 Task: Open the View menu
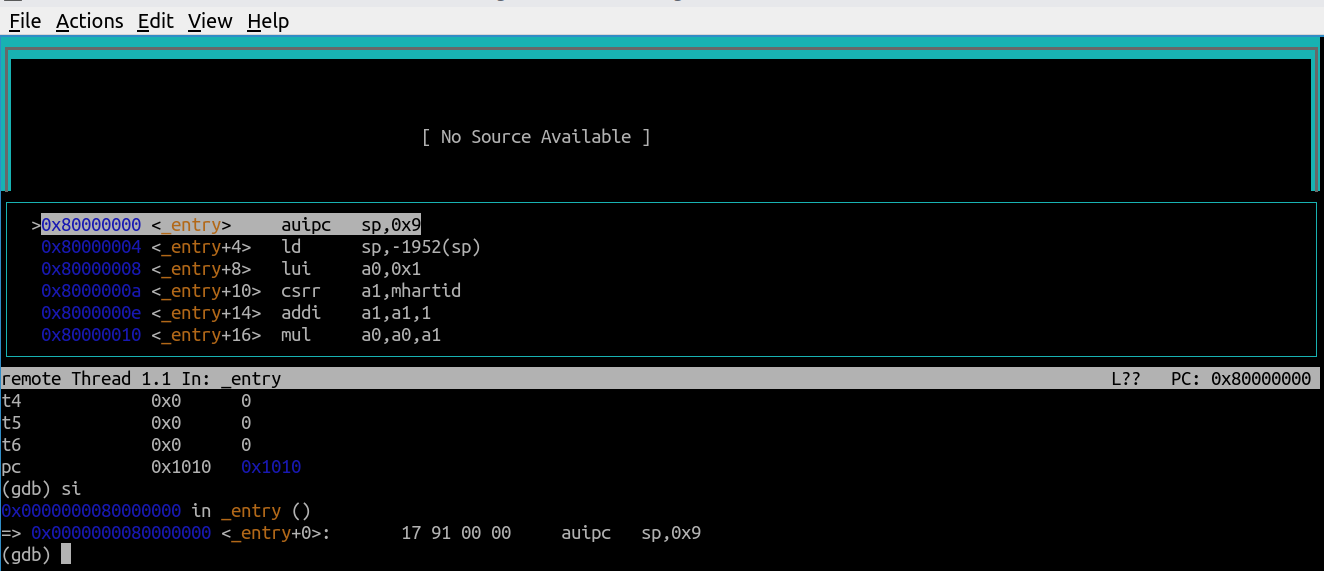(x=210, y=21)
